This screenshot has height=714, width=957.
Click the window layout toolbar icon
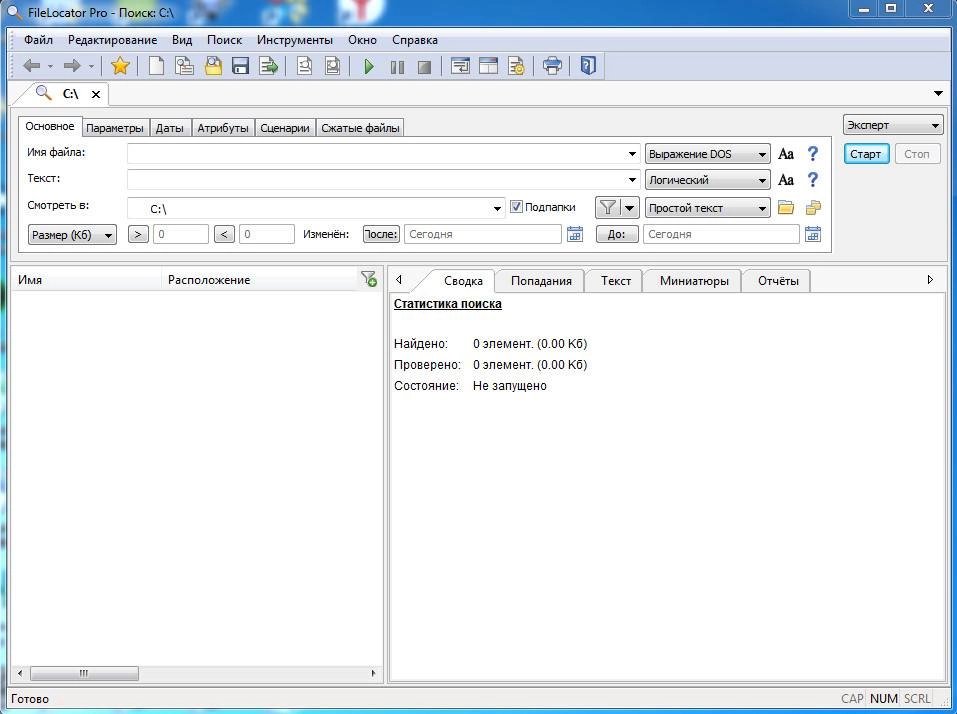tap(488, 66)
